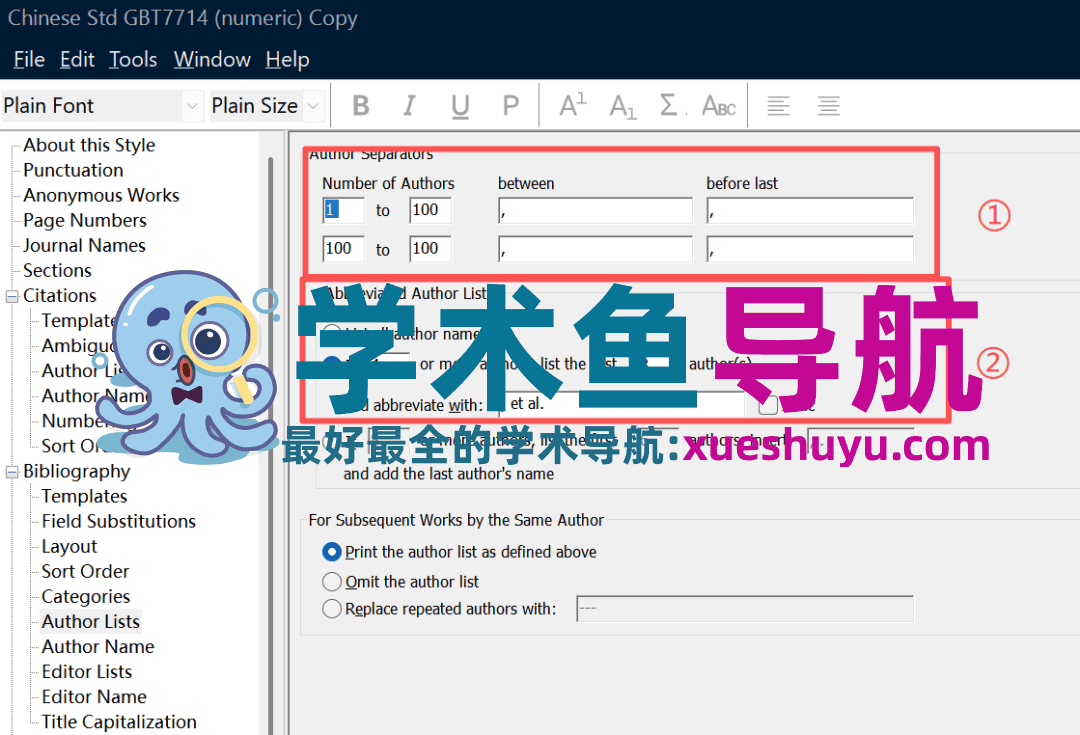The image size is (1080, 735).
Task: Select the symbol font icon
Action: pos(671,104)
